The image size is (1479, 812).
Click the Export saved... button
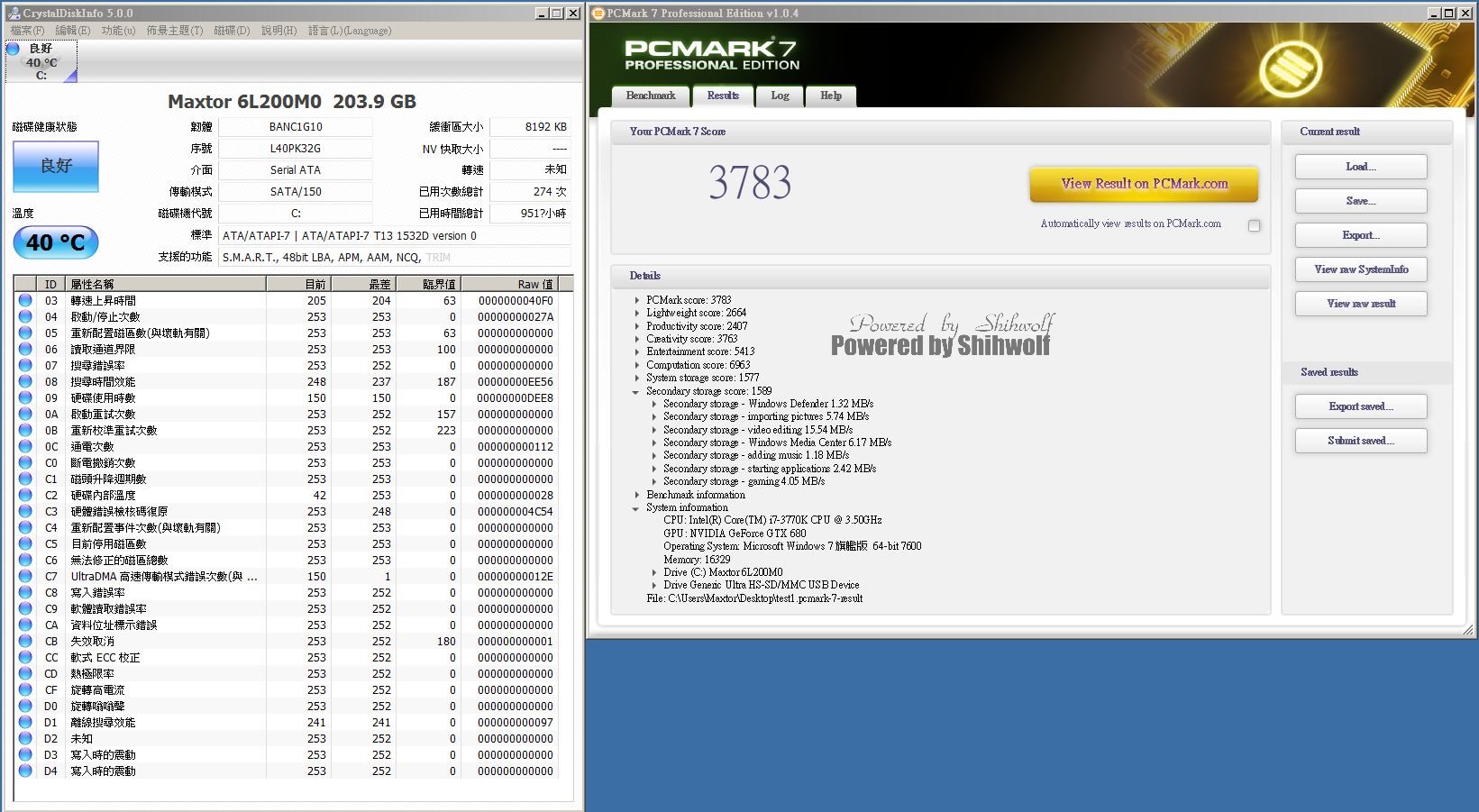click(x=1361, y=406)
